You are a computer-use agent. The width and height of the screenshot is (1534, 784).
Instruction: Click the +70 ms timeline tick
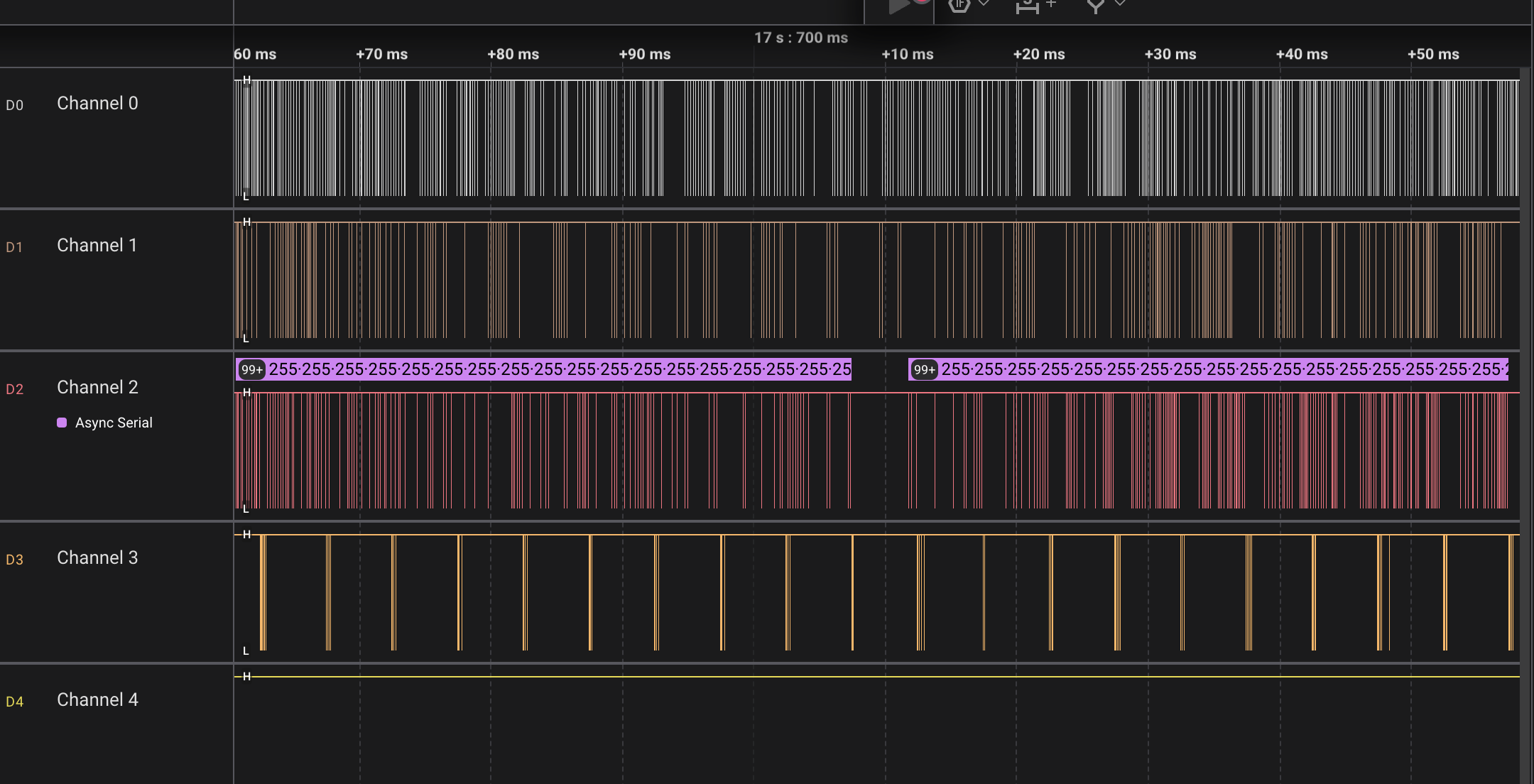click(381, 55)
